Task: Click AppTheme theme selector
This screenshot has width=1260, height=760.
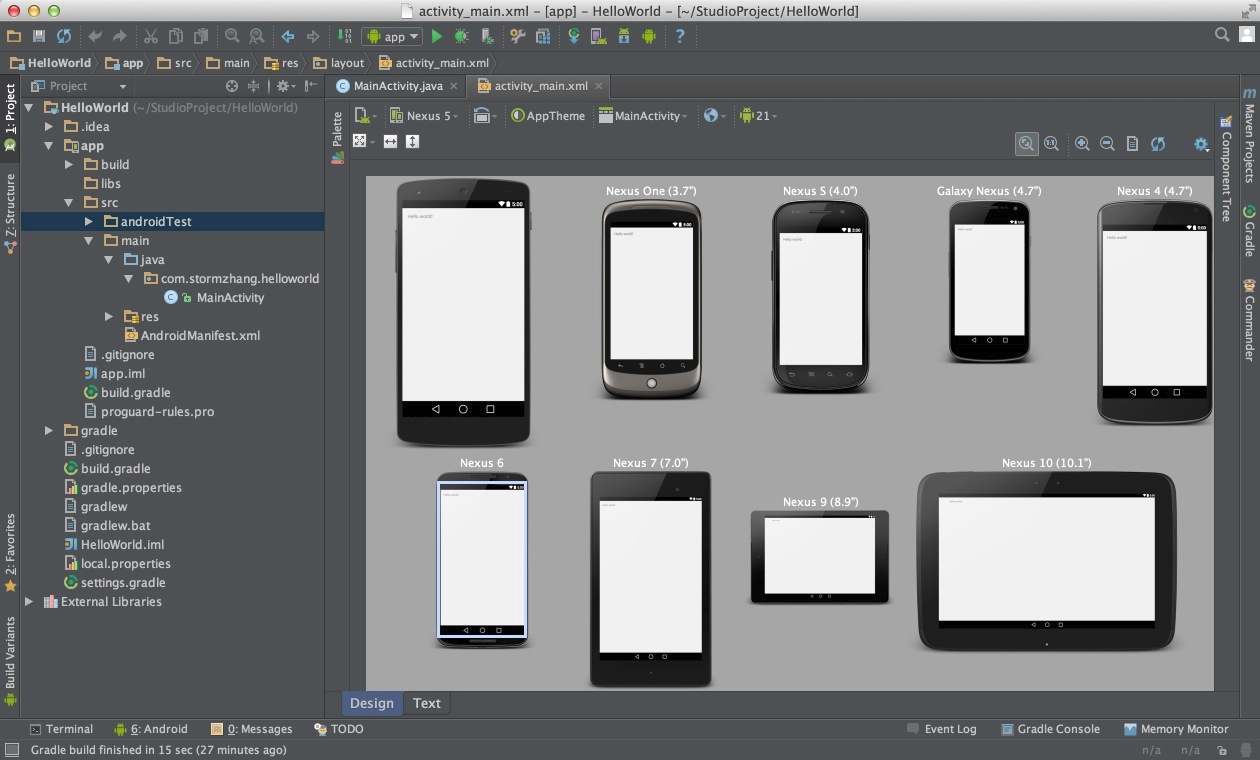Action: pos(548,116)
